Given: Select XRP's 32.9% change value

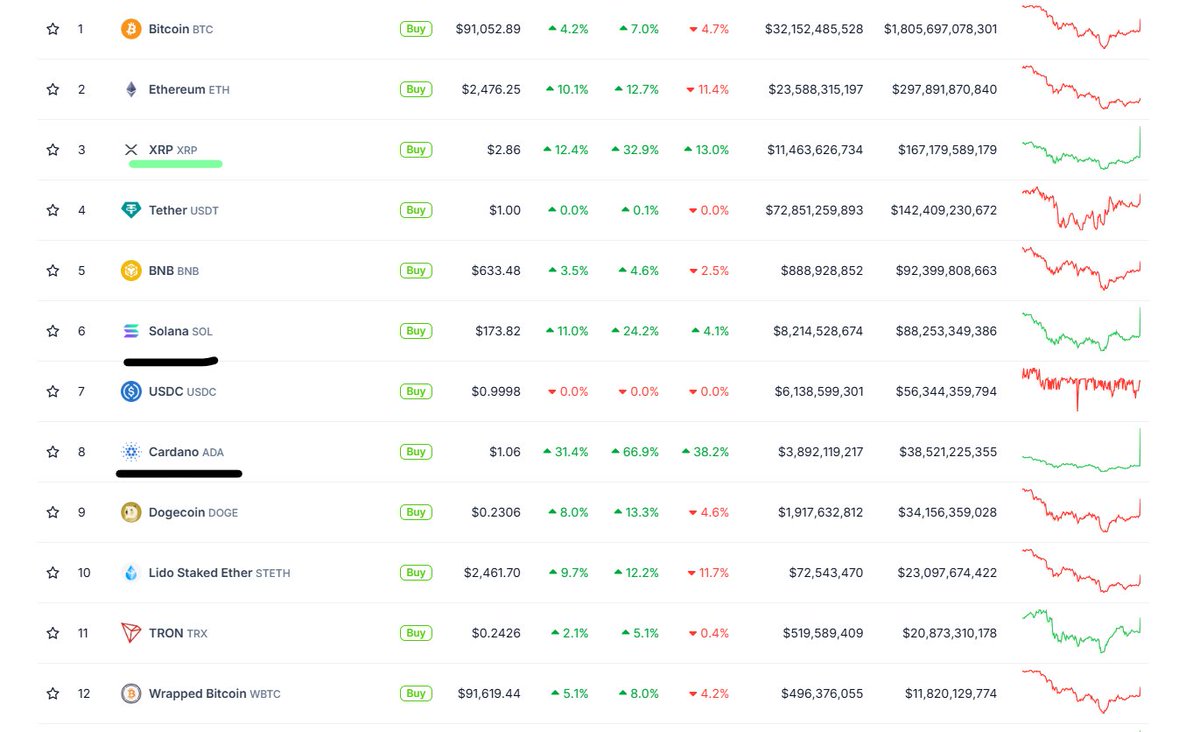Looking at the screenshot, I should tap(637, 150).
